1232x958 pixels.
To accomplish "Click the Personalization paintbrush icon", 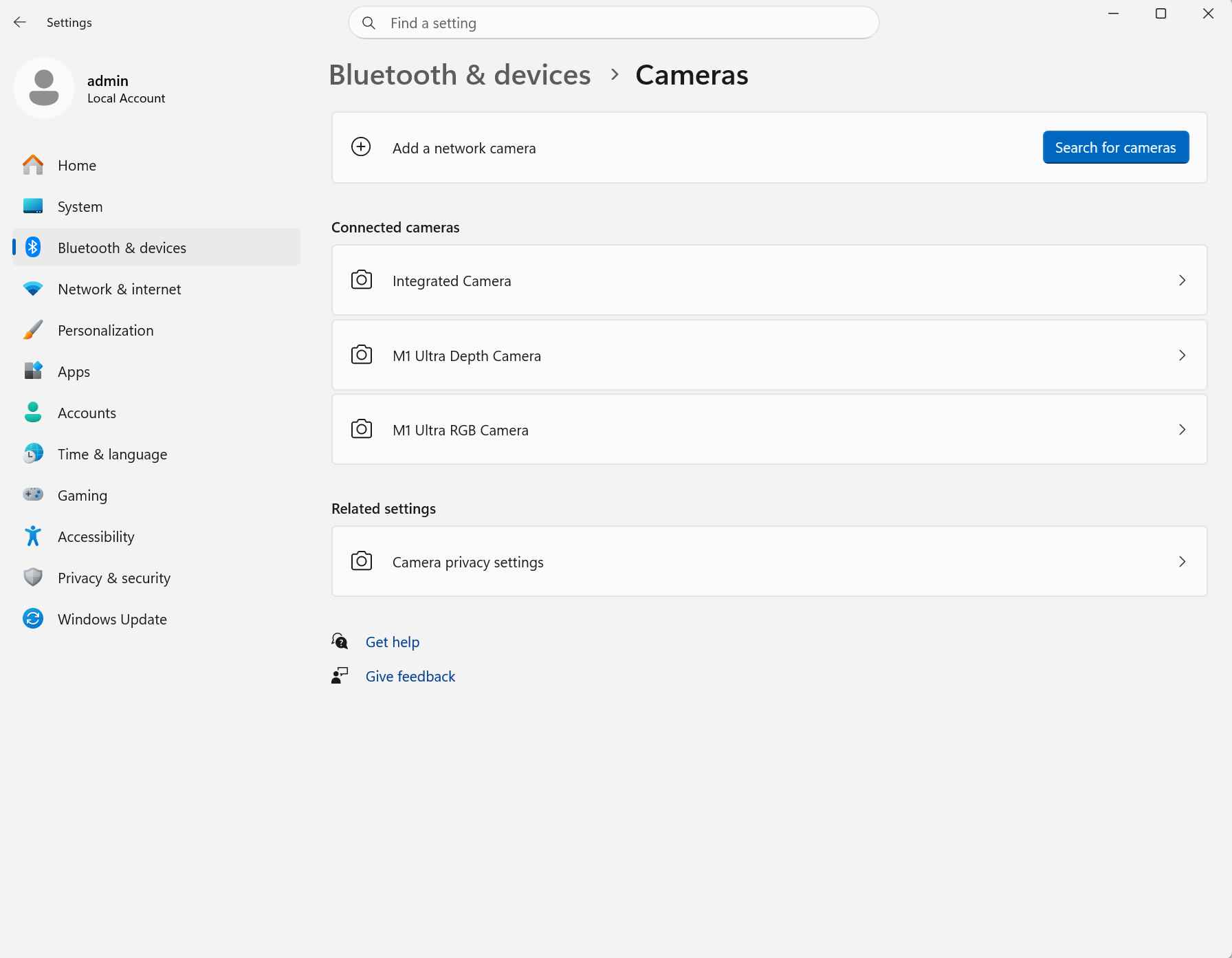I will coord(33,330).
